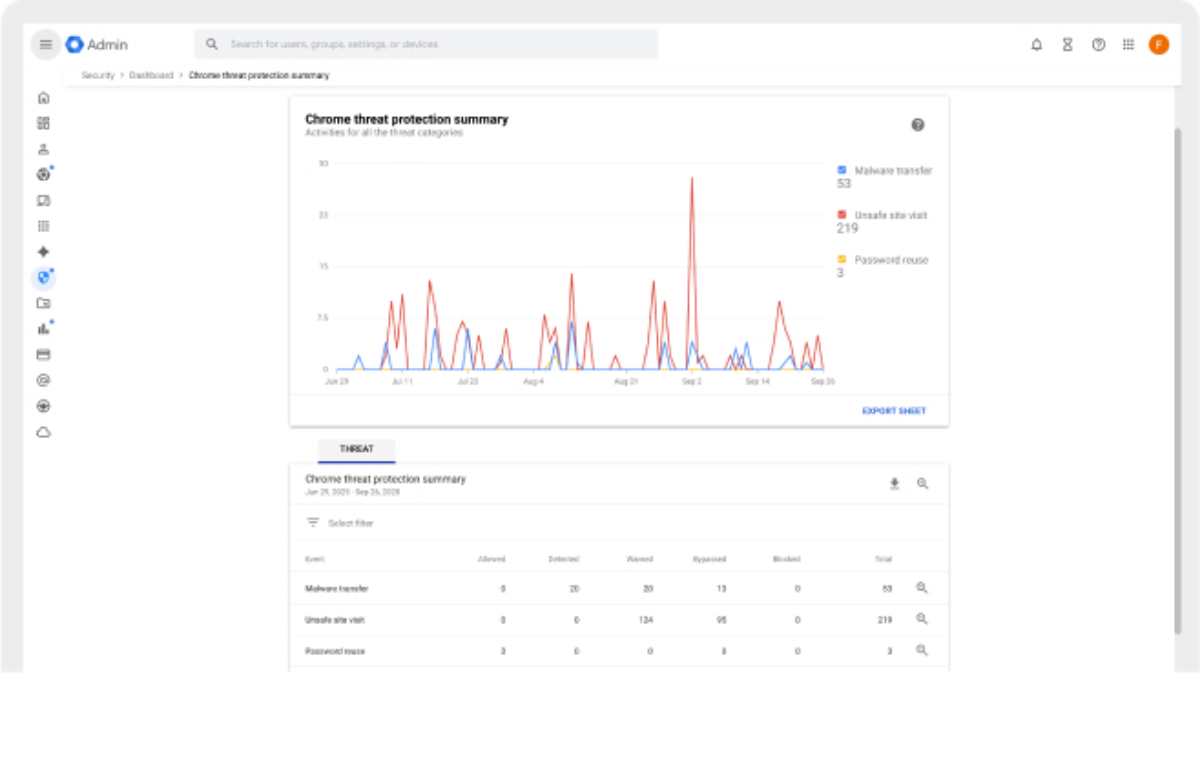Viewport: 1200px width, 762px height.
Task: Open the account avatar F
Action: tap(1159, 44)
